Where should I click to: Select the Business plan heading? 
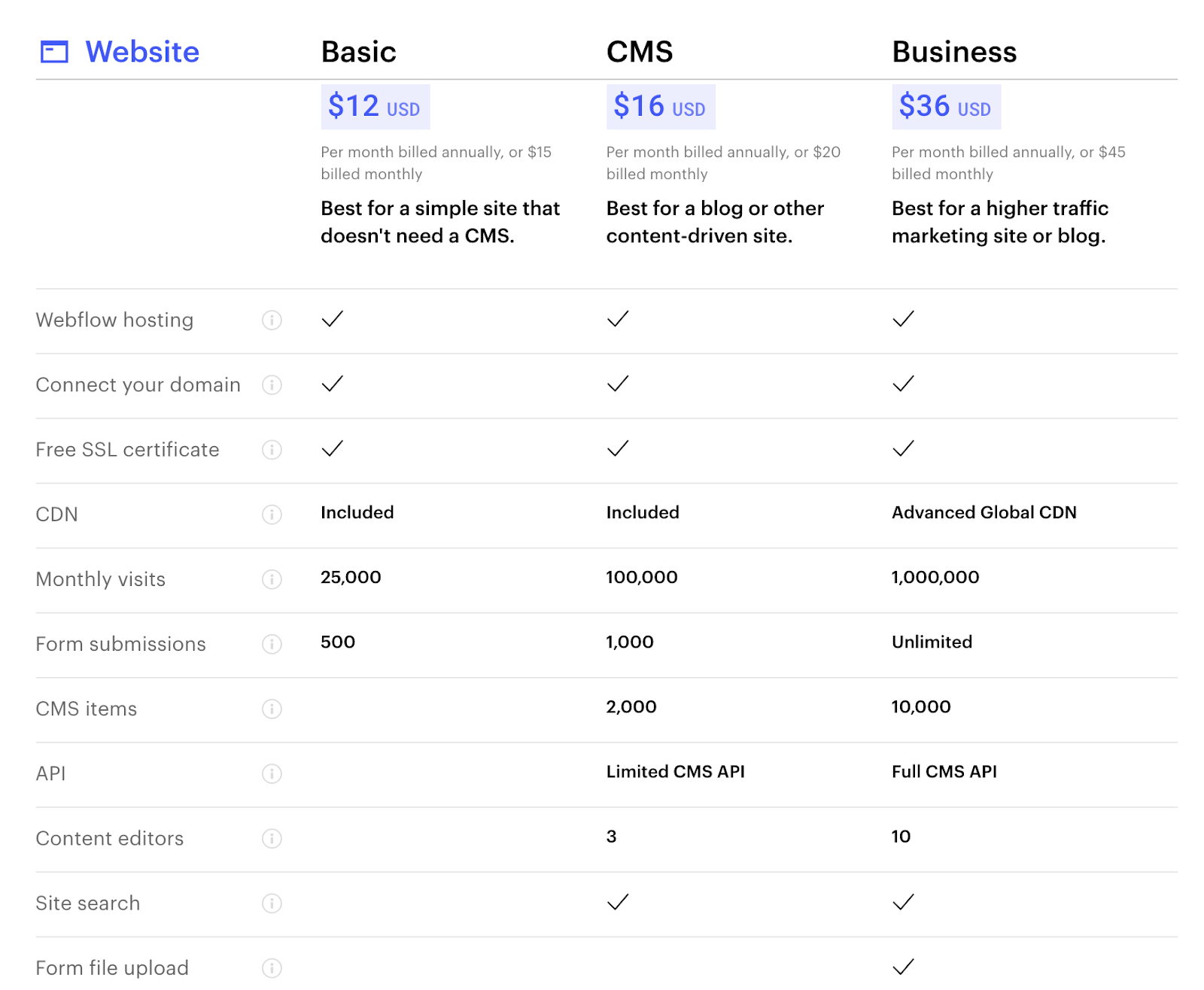pyautogui.click(x=954, y=52)
